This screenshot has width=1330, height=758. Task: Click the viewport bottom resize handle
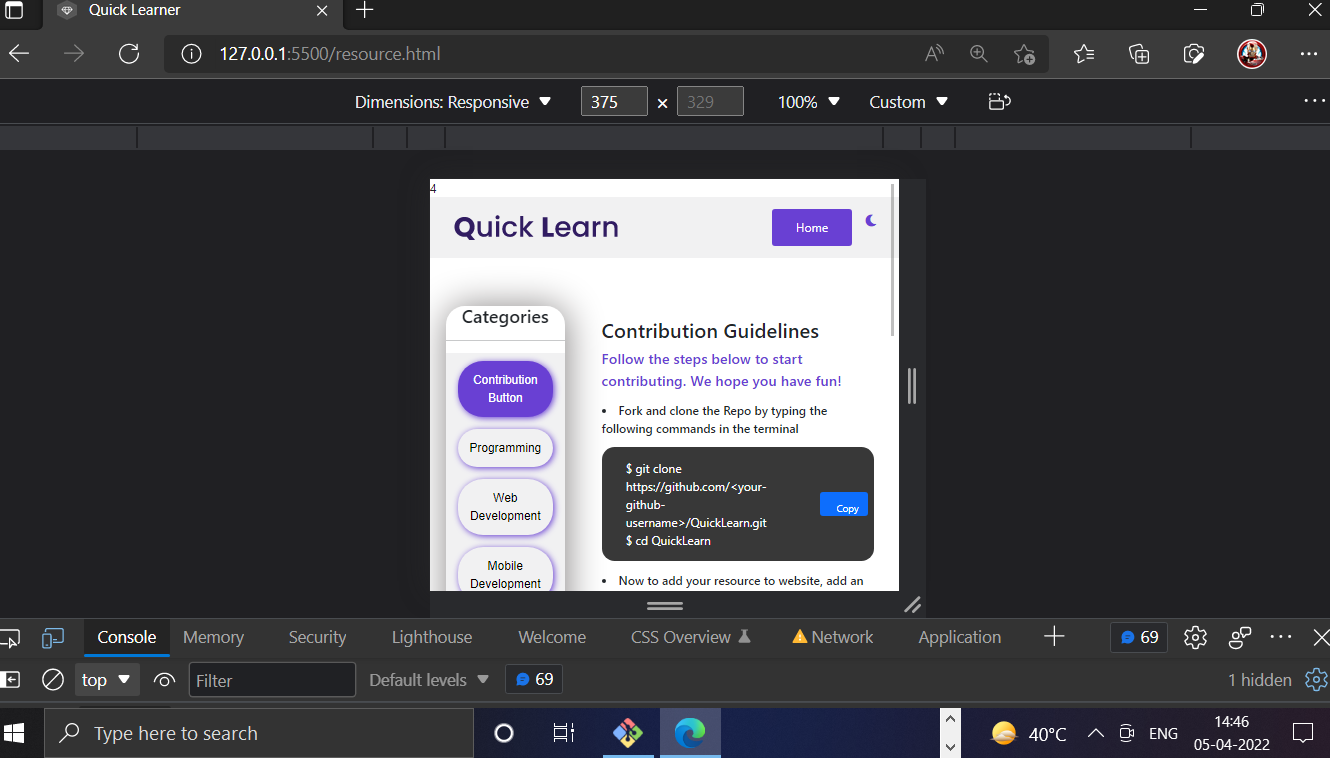(665, 605)
